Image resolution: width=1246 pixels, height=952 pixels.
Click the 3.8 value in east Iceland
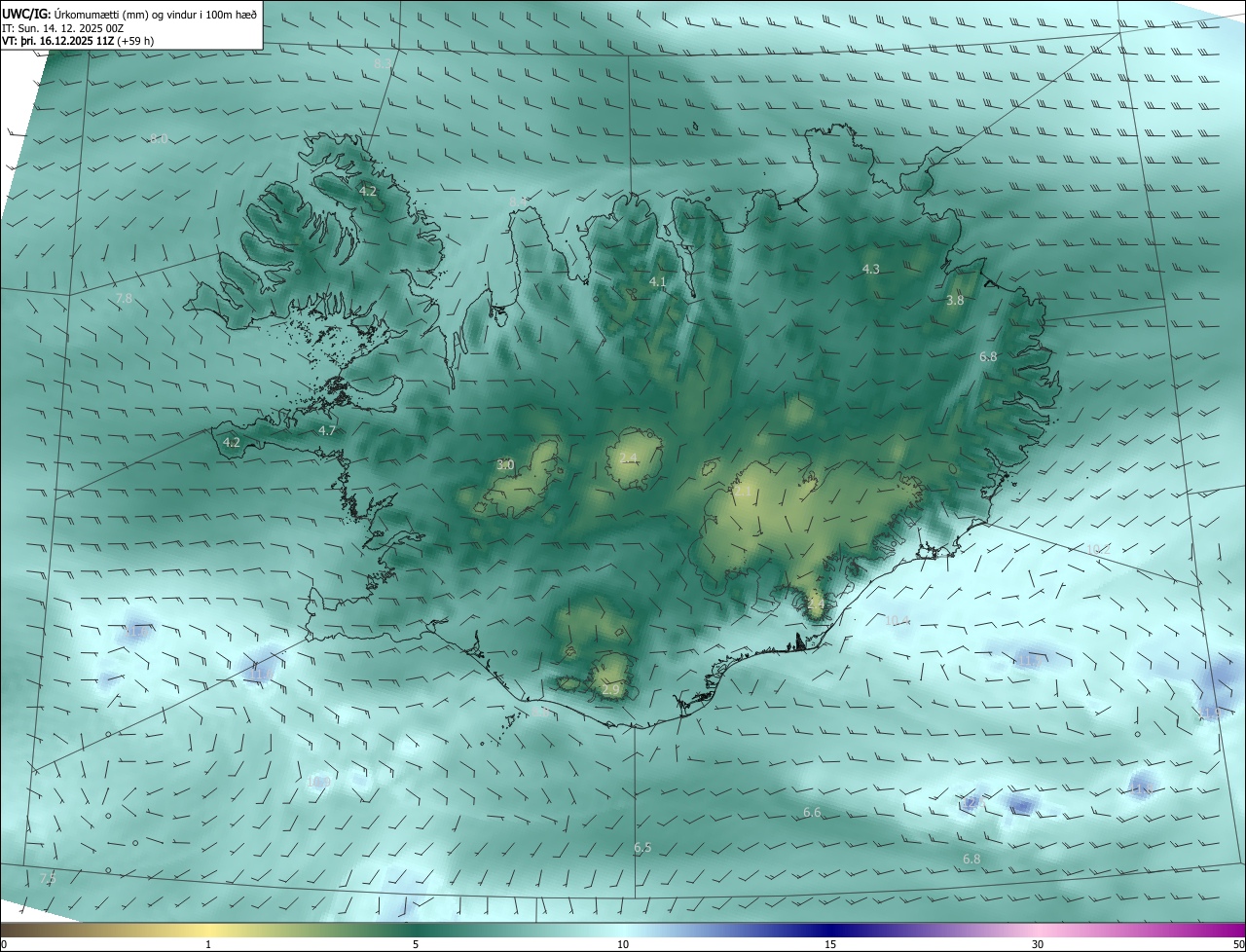tap(955, 301)
